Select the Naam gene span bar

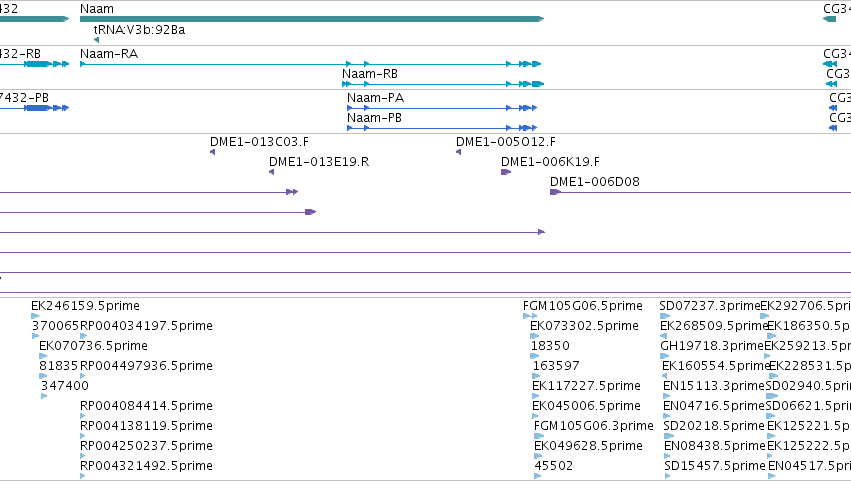click(312, 19)
